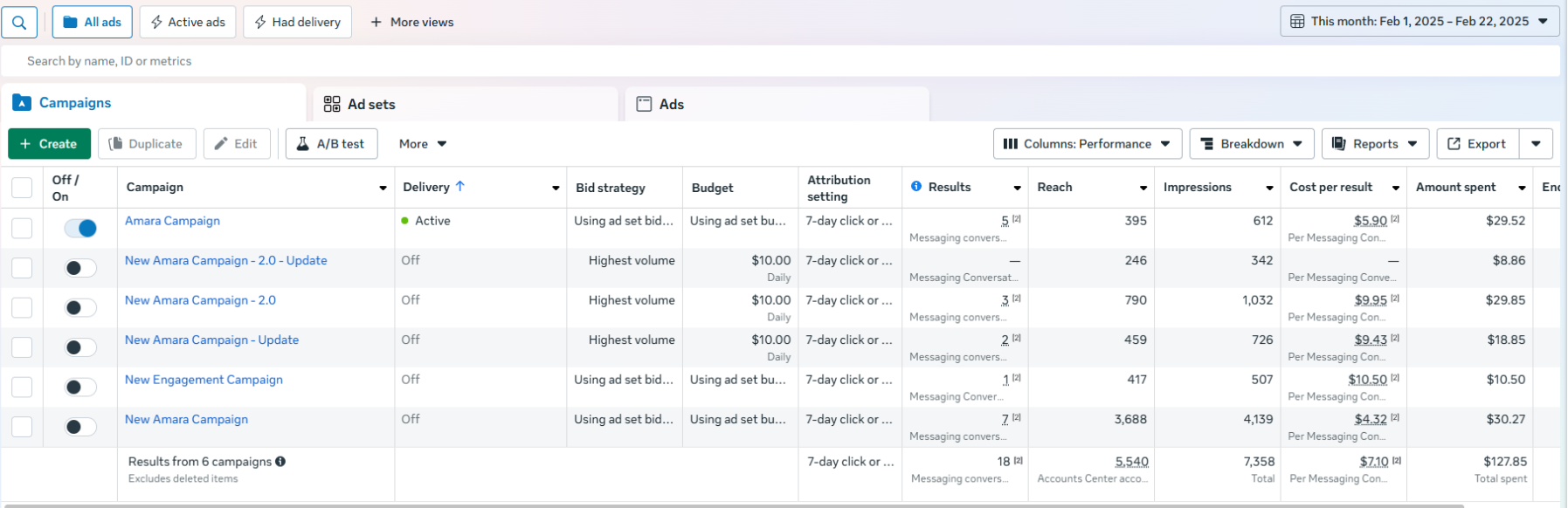Screen dimensions: 1568x508
Task: Click the magnifying glass search icon
Action: pyautogui.click(x=19, y=22)
